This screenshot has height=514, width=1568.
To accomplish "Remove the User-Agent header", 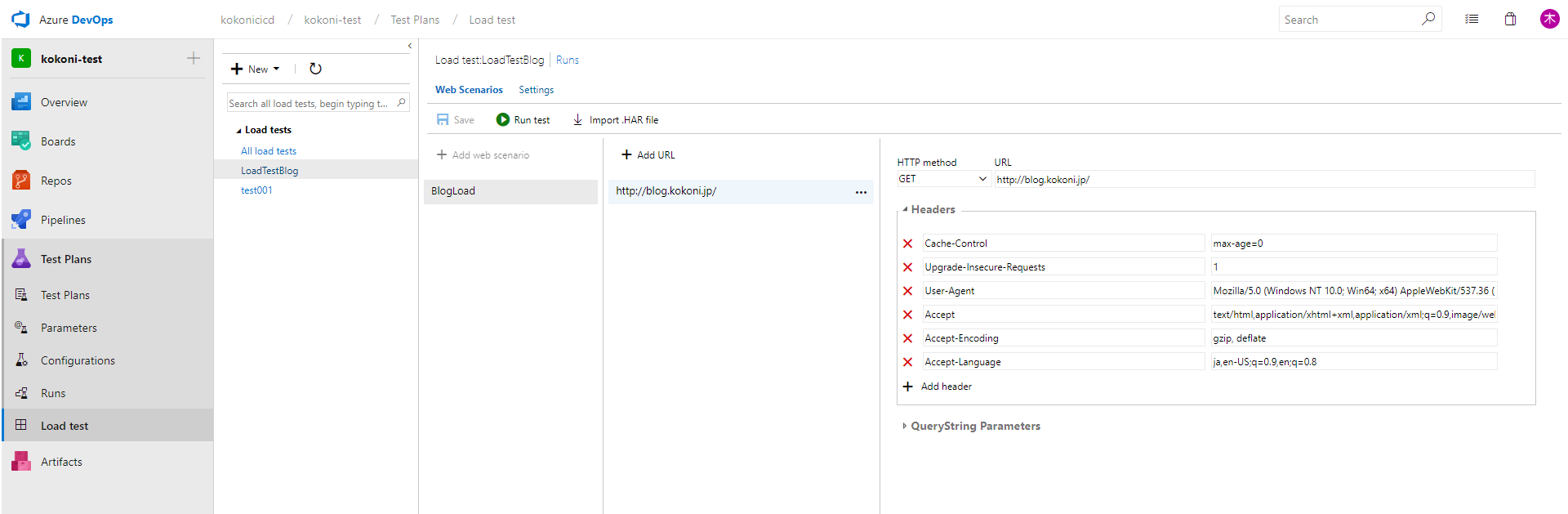I will tap(907, 291).
